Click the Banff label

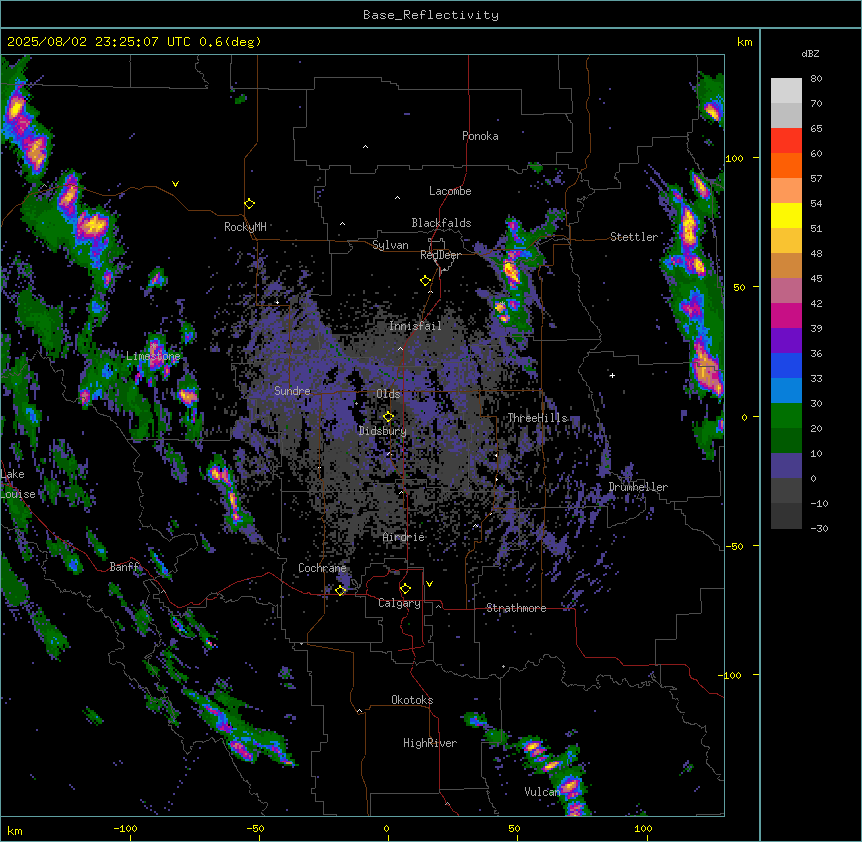(x=124, y=567)
